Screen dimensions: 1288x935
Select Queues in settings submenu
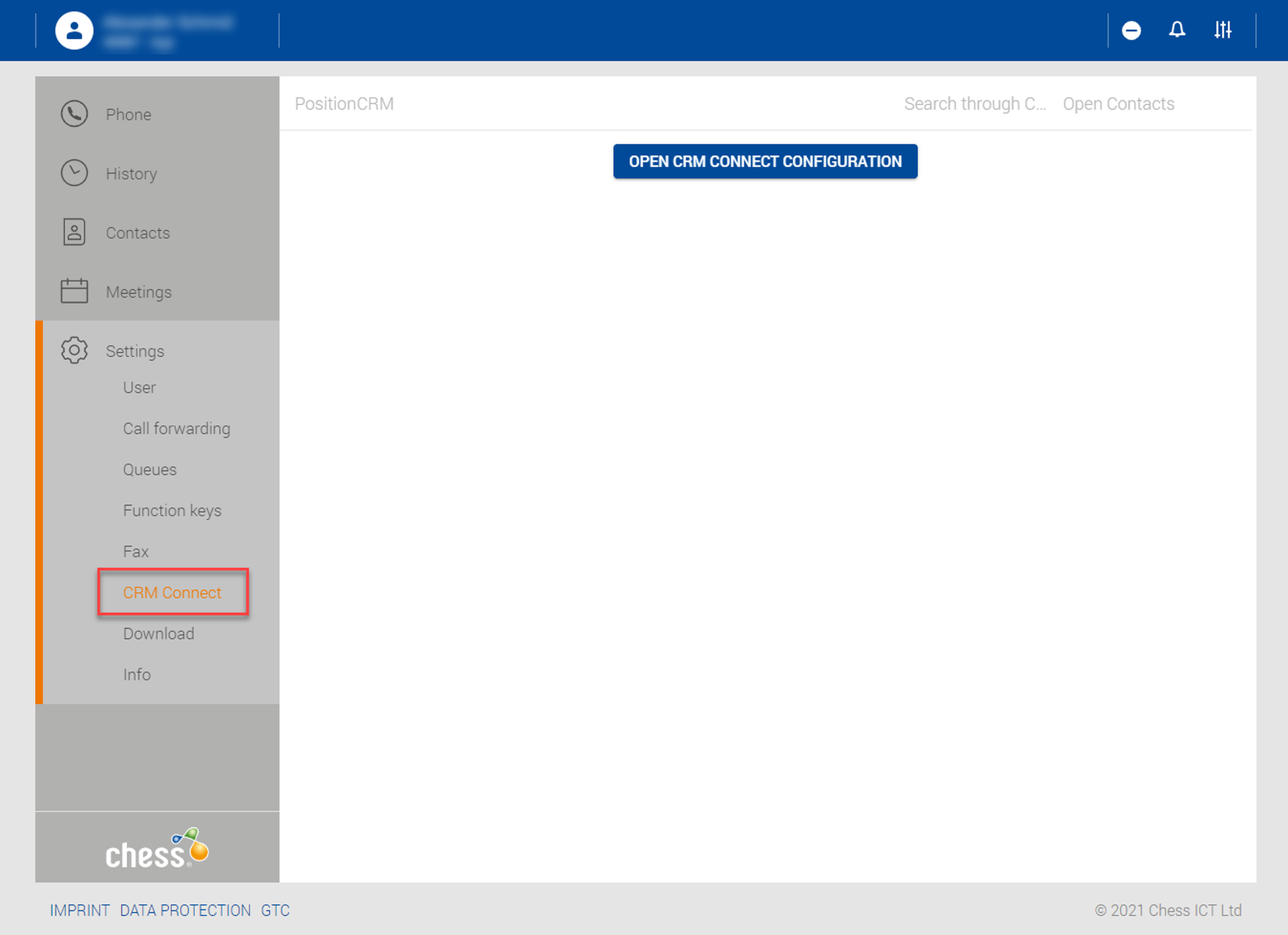click(149, 469)
